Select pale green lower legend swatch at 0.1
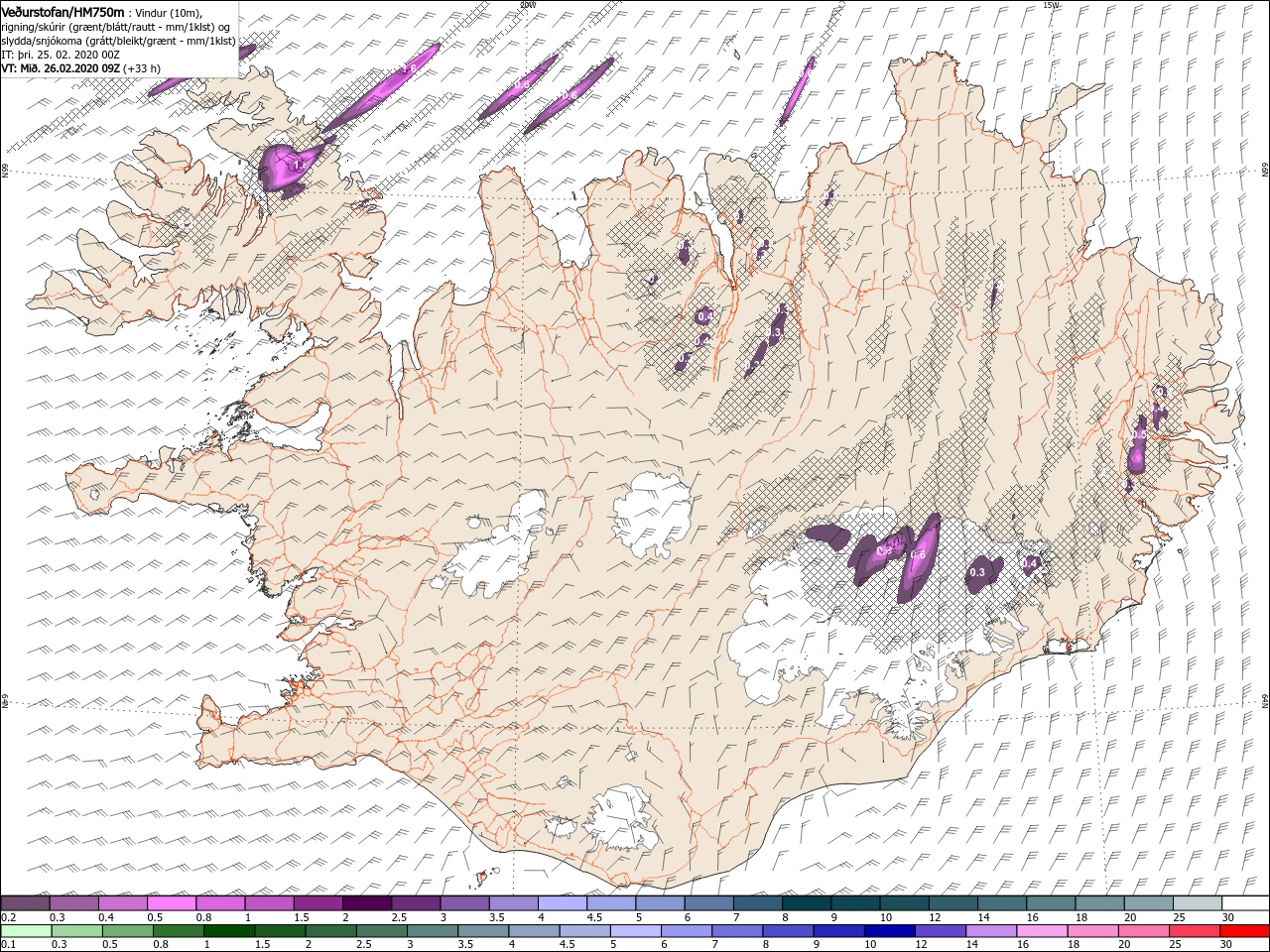This screenshot has height=952, width=1270. click(x=25, y=931)
